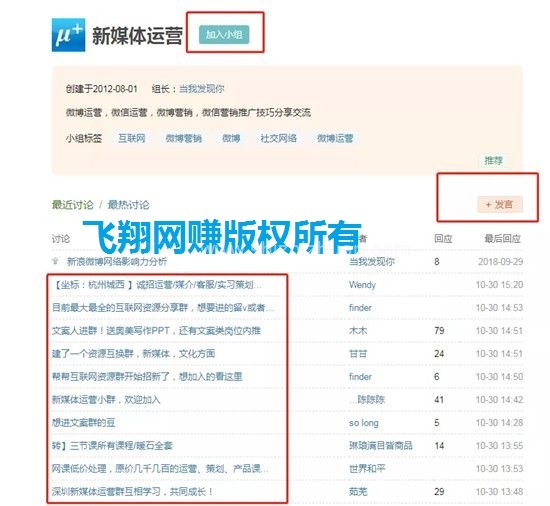Image resolution: width=550 pixels, height=506 pixels.
Task: Open author ...陈陈陈 profile
Action: click(x=367, y=400)
